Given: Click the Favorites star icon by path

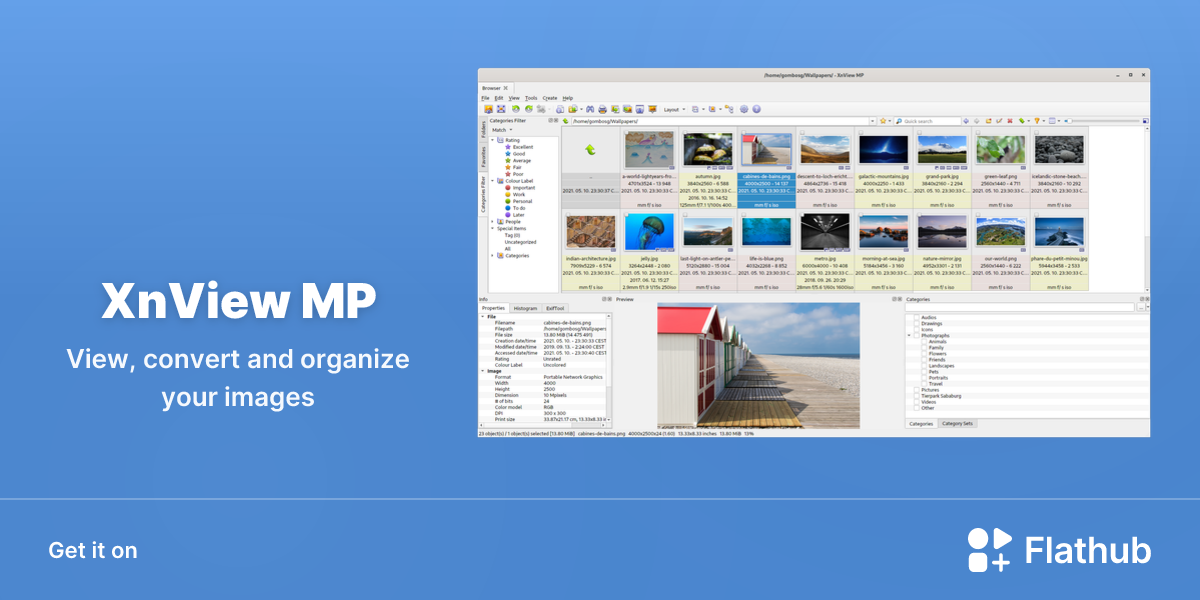Looking at the screenshot, I should 883,121.
